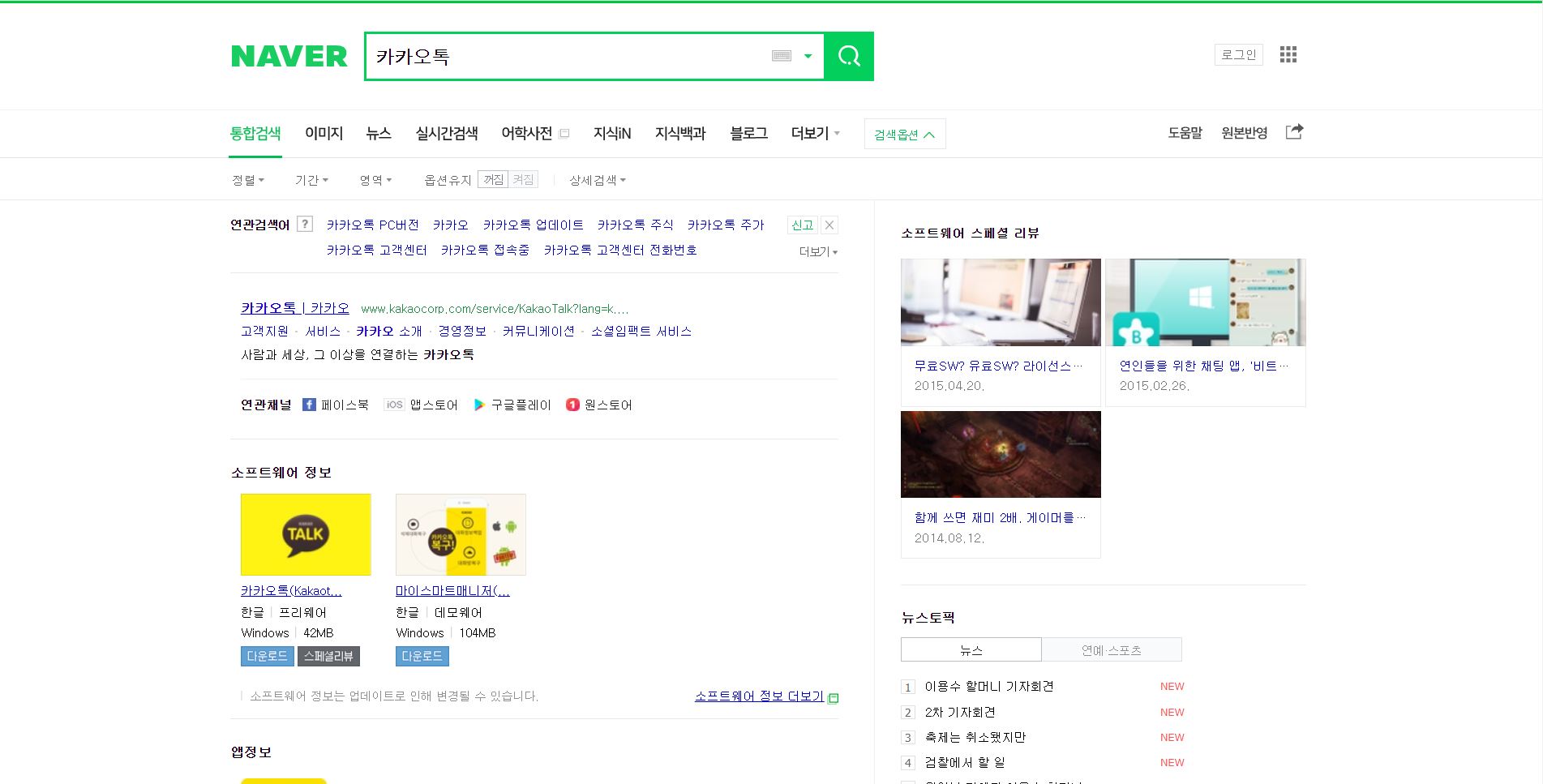The width and height of the screenshot is (1543, 784).
Task: Click 다운로드 button for 카카오톡
Action: (268, 656)
